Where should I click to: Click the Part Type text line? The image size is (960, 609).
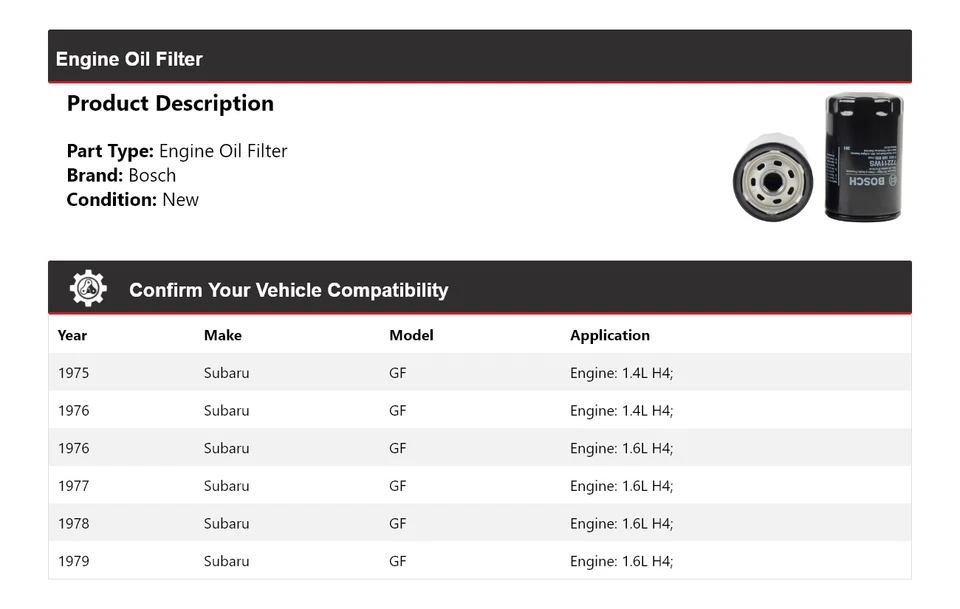click(x=177, y=151)
